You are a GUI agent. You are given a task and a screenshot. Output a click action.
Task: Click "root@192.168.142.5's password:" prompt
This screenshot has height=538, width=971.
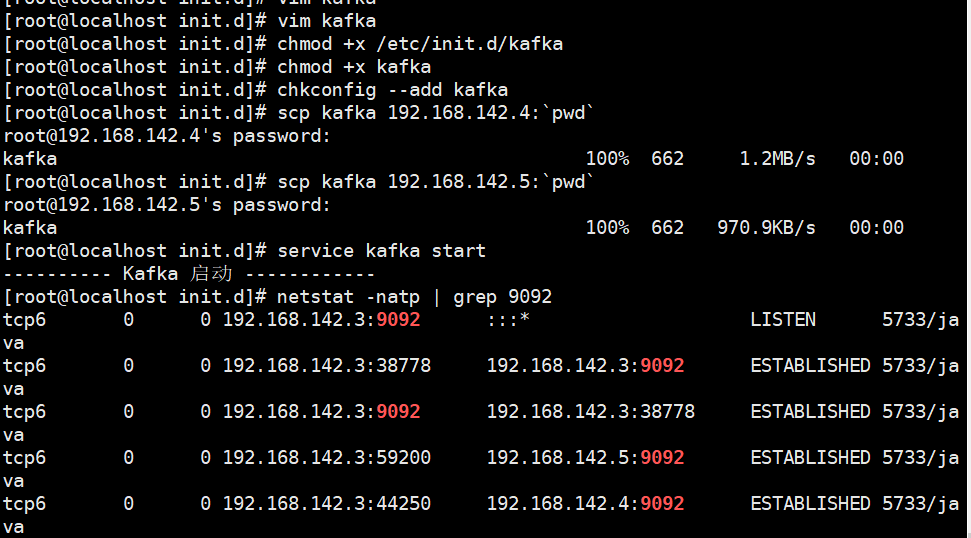click(167, 205)
